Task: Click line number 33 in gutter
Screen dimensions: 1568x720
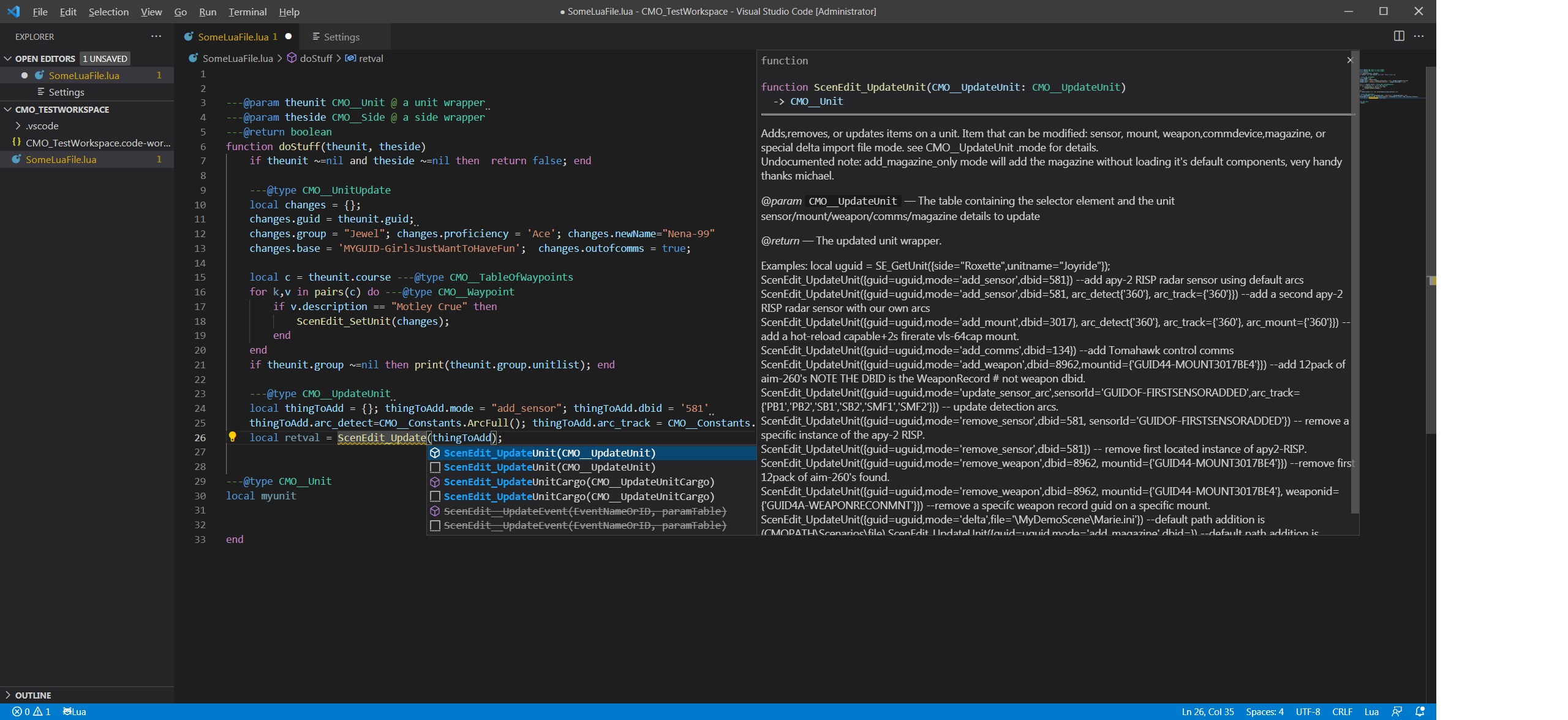Action: tap(200, 539)
